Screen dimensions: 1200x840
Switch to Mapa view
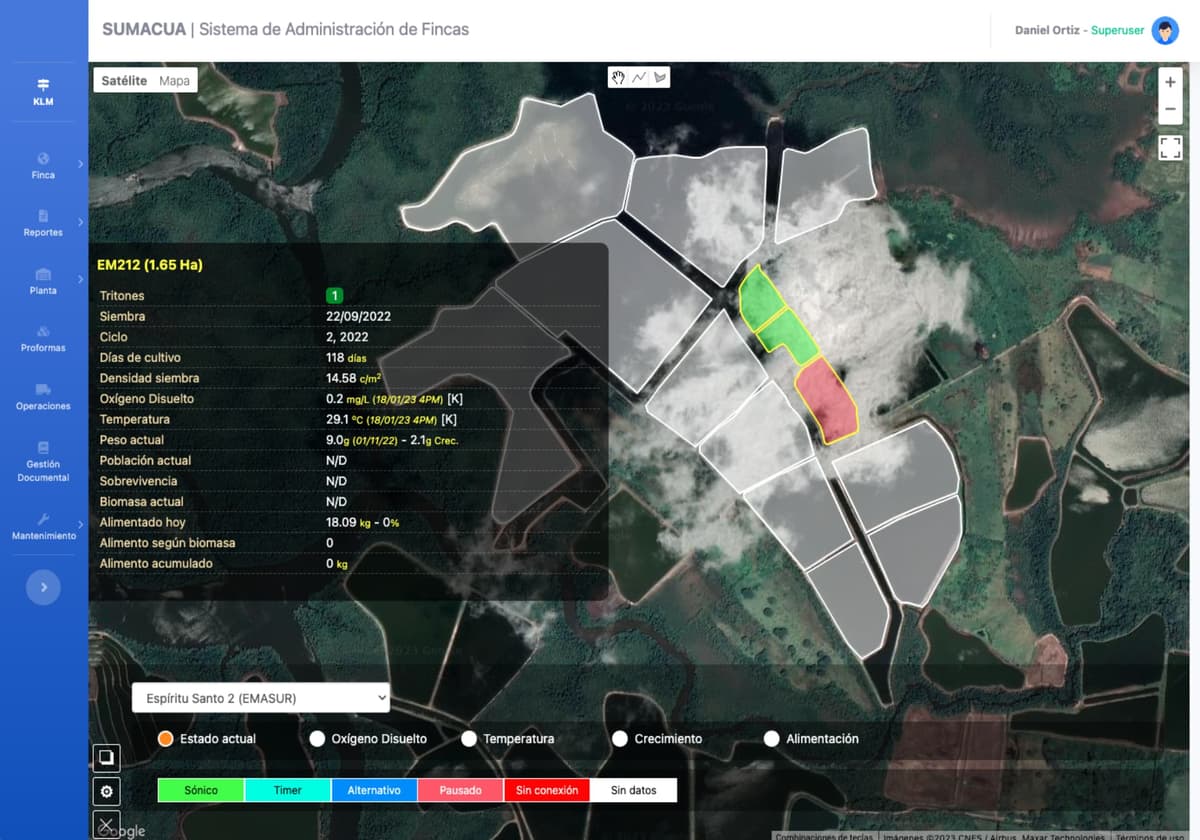174,81
